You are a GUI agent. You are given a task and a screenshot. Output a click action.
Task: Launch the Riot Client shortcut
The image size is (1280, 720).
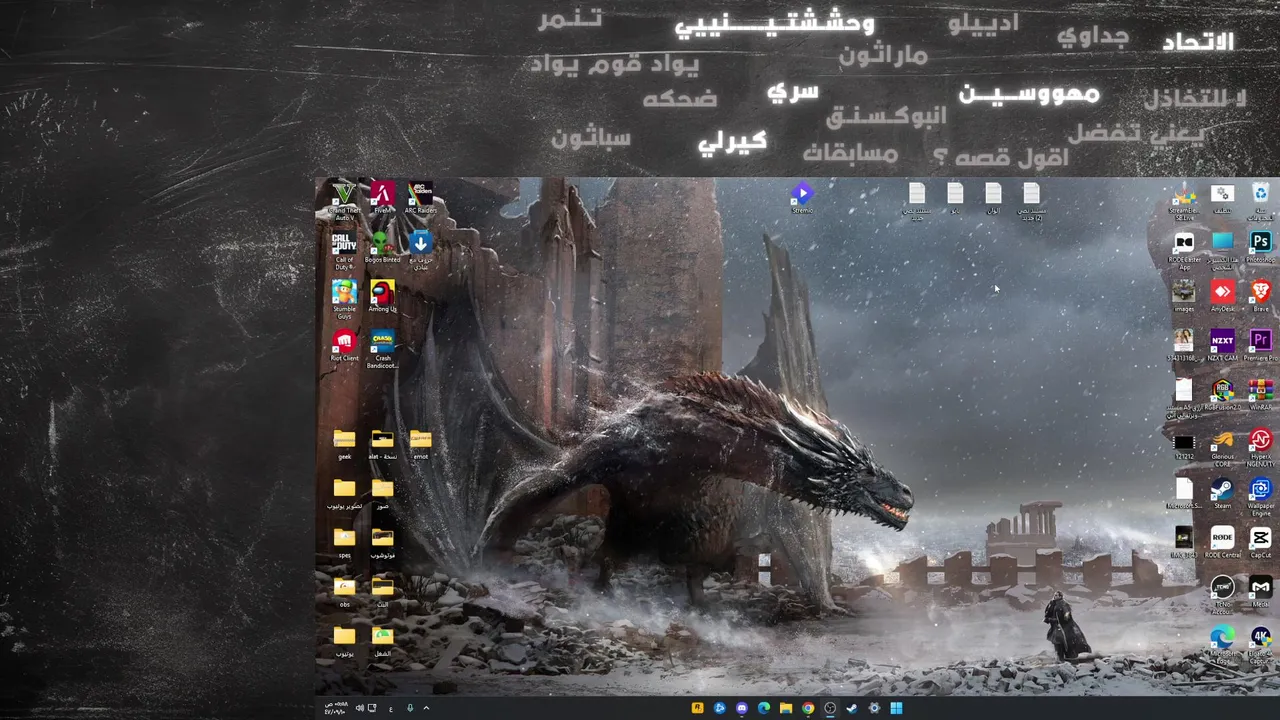[x=344, y=345]
